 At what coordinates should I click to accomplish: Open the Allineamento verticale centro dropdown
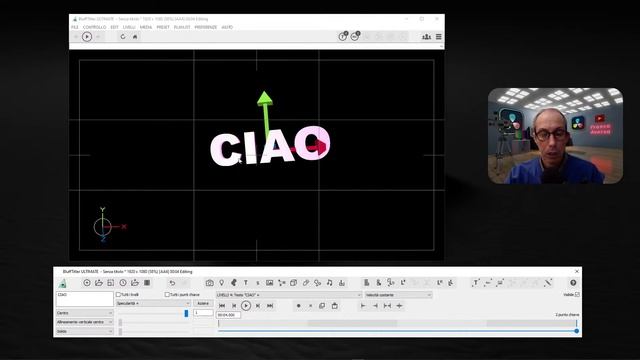coord(84,322)
